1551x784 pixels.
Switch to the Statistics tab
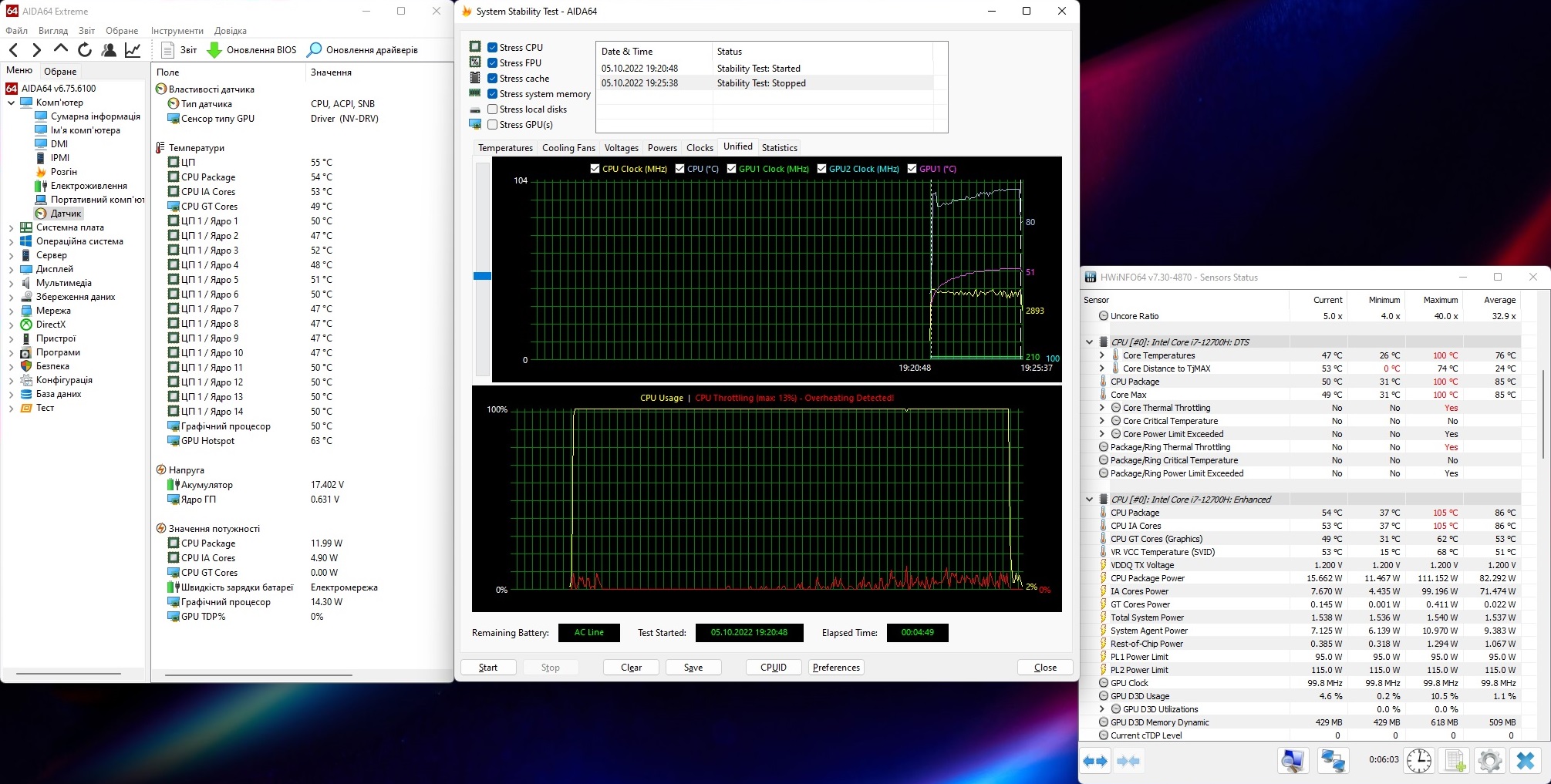pos(780,147)
